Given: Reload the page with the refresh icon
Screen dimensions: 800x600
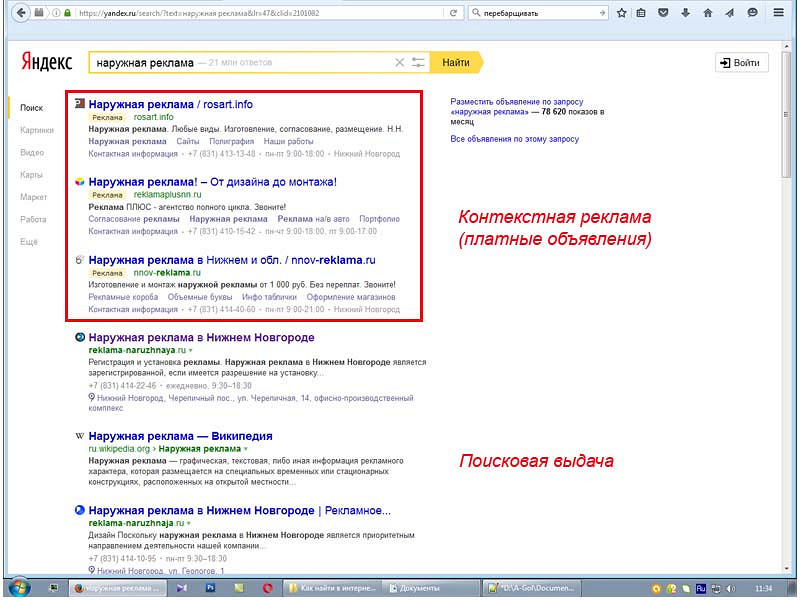Looking at the screenshot, I should point(453,13).
